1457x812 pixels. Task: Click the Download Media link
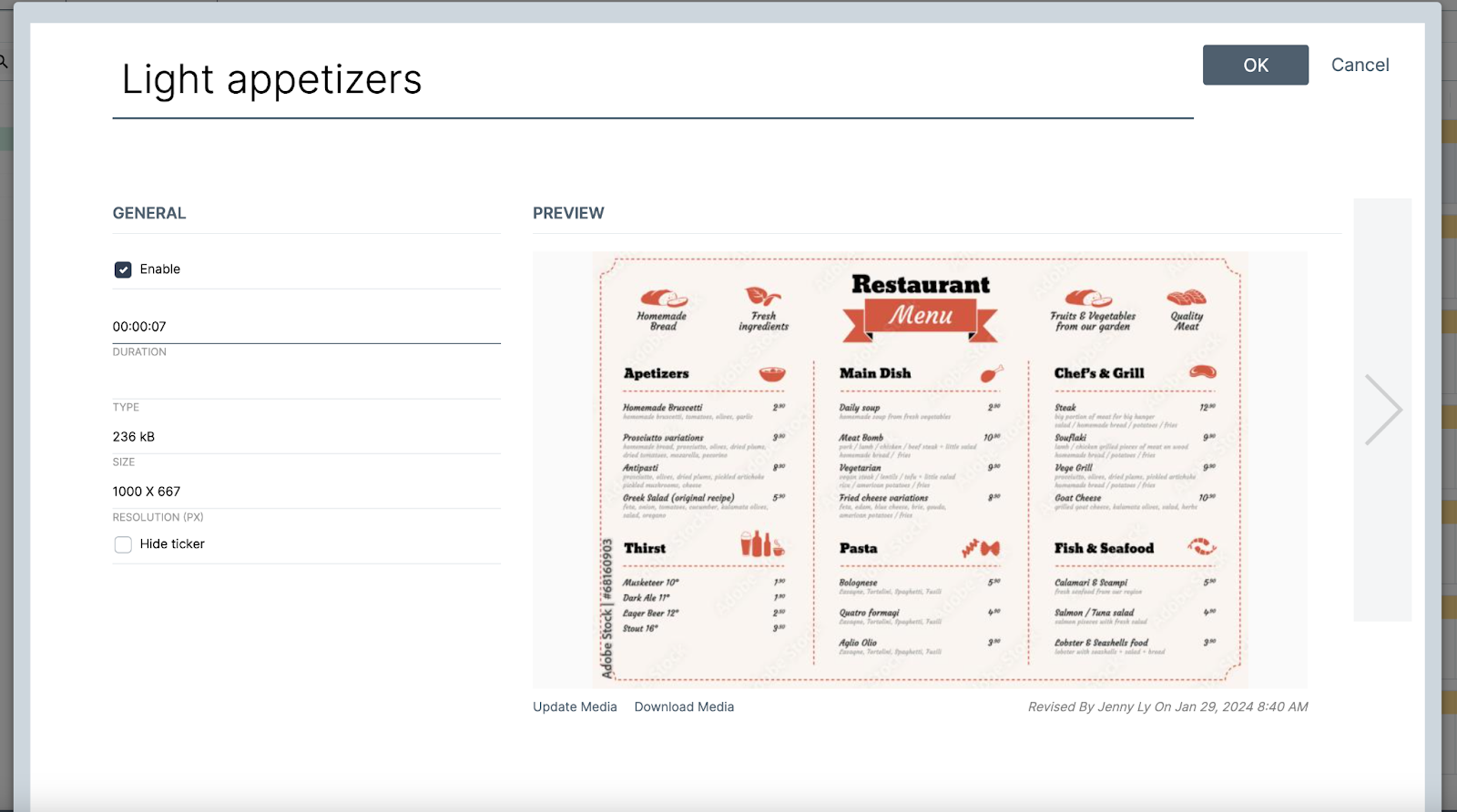coord(684,707)
